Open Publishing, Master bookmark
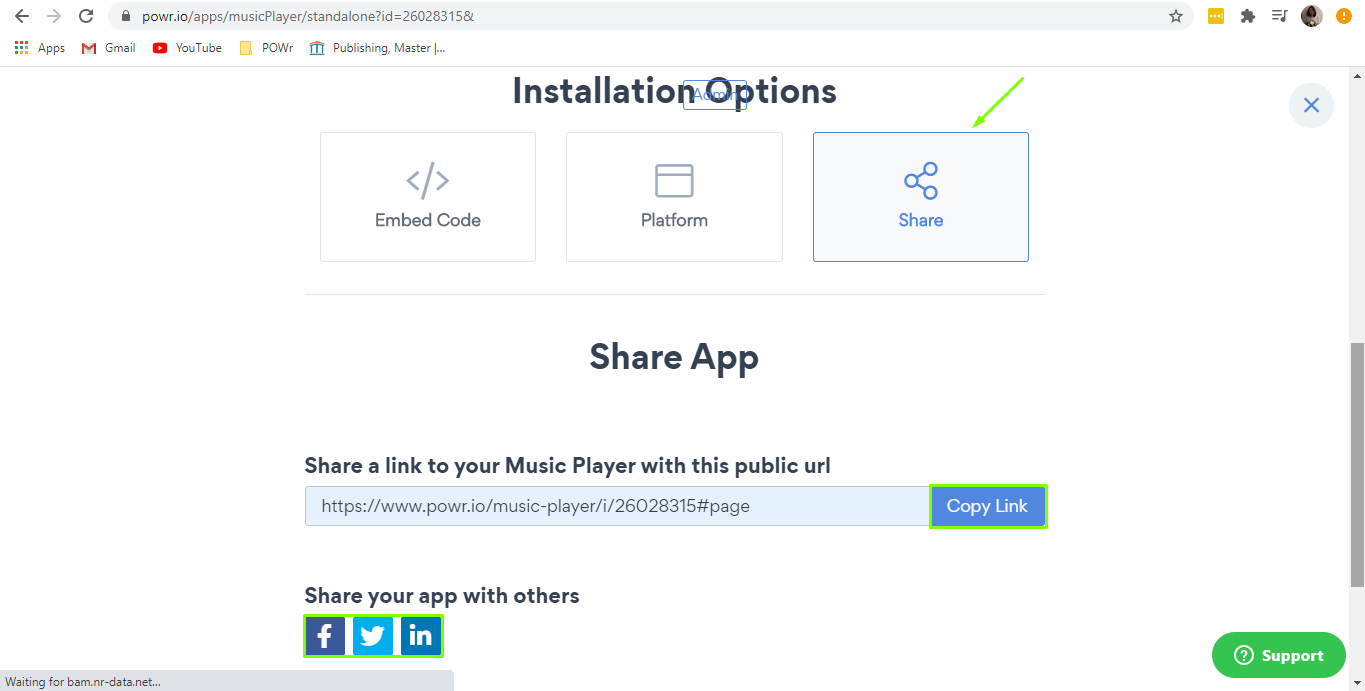The image size is (1365, 691). 378,48
